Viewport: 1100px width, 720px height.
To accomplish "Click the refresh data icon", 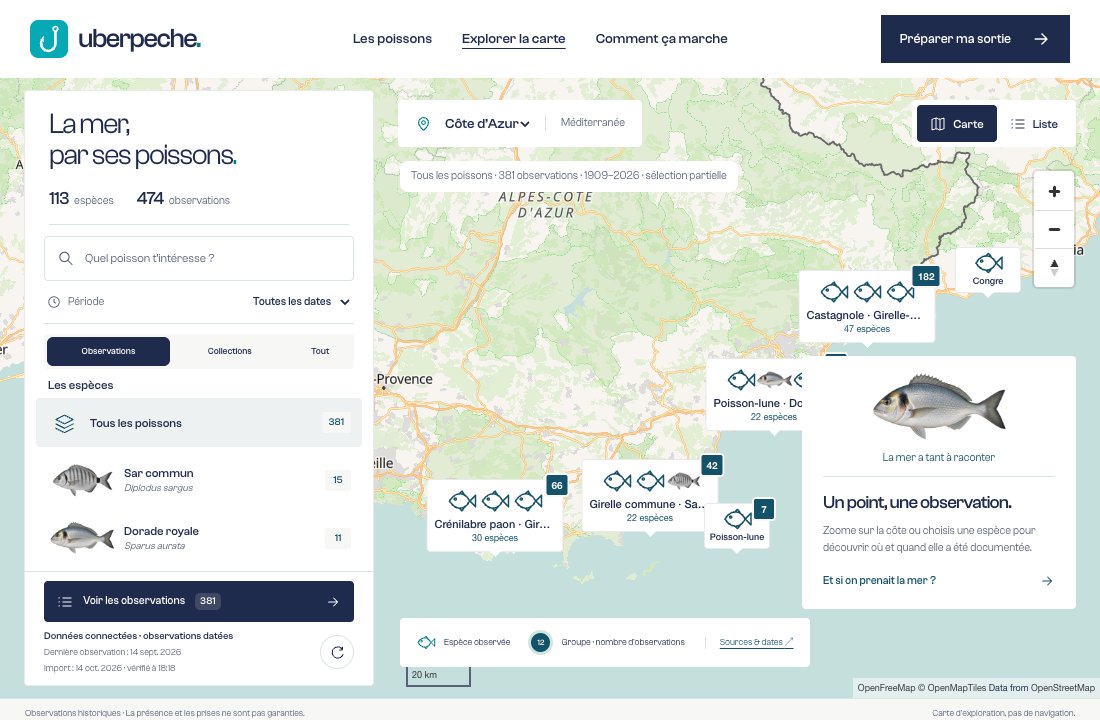I will coord(337,652).
